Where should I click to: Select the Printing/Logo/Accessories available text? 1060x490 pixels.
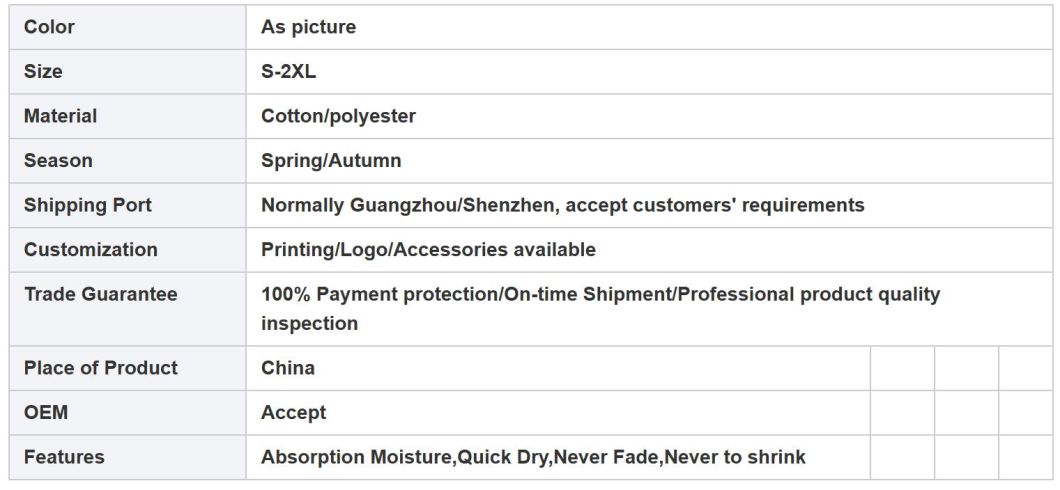tap(429, 249)
